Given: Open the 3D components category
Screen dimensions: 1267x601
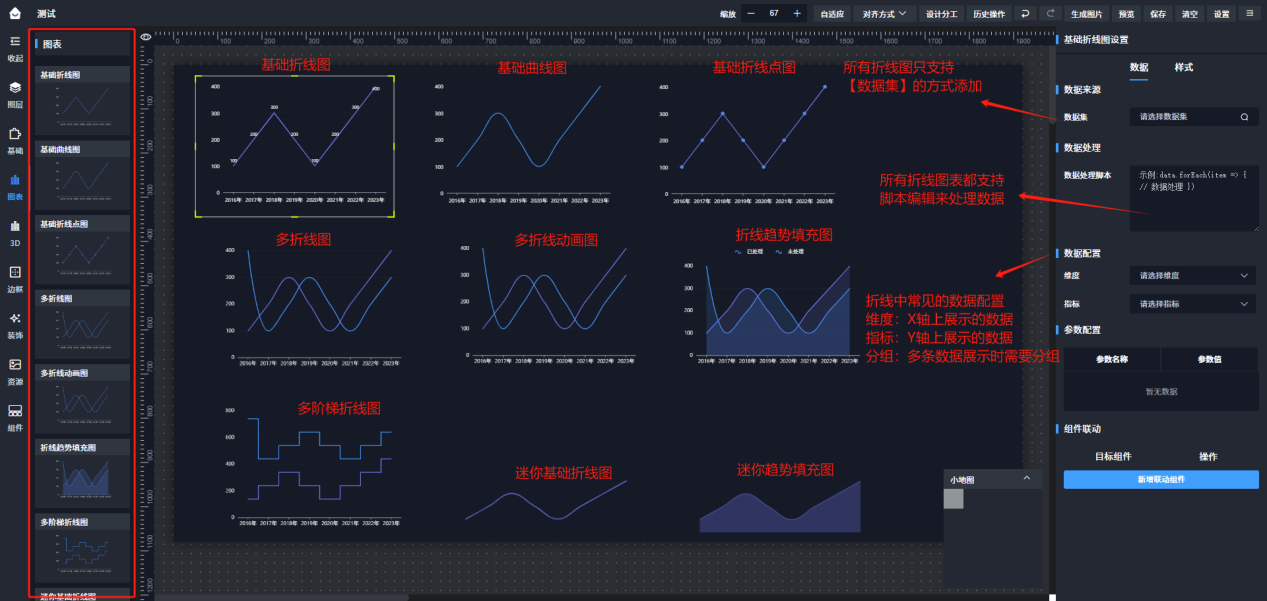Looking at the screenshot, I should coord(15,233).
